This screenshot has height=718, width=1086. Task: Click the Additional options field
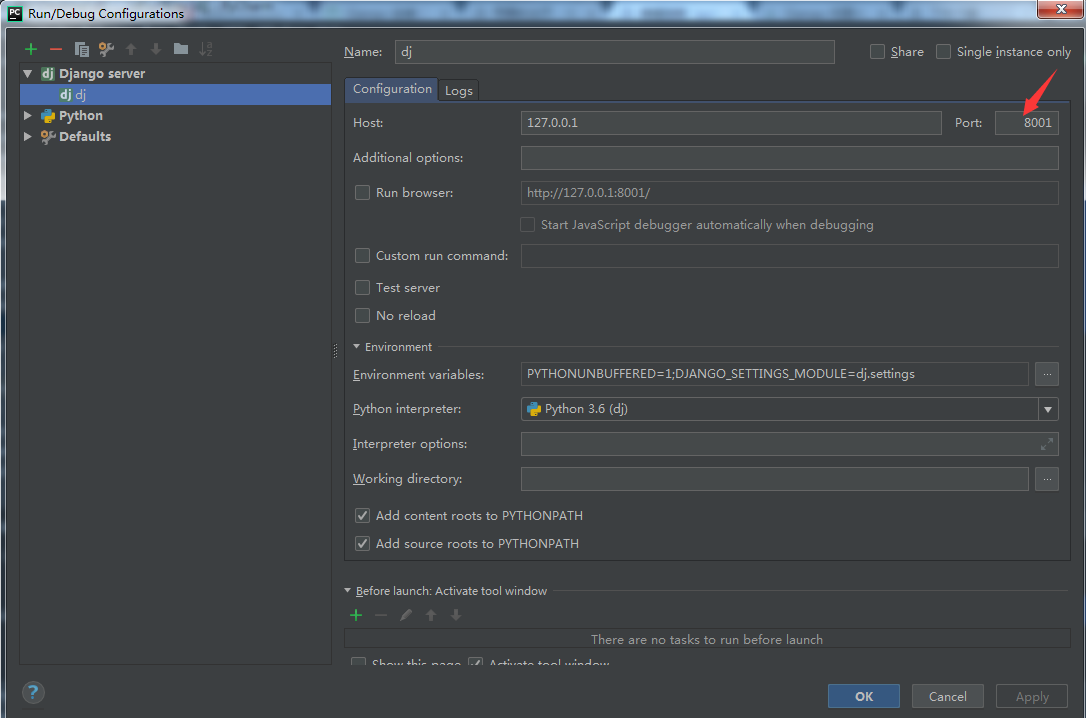[790, 158]
